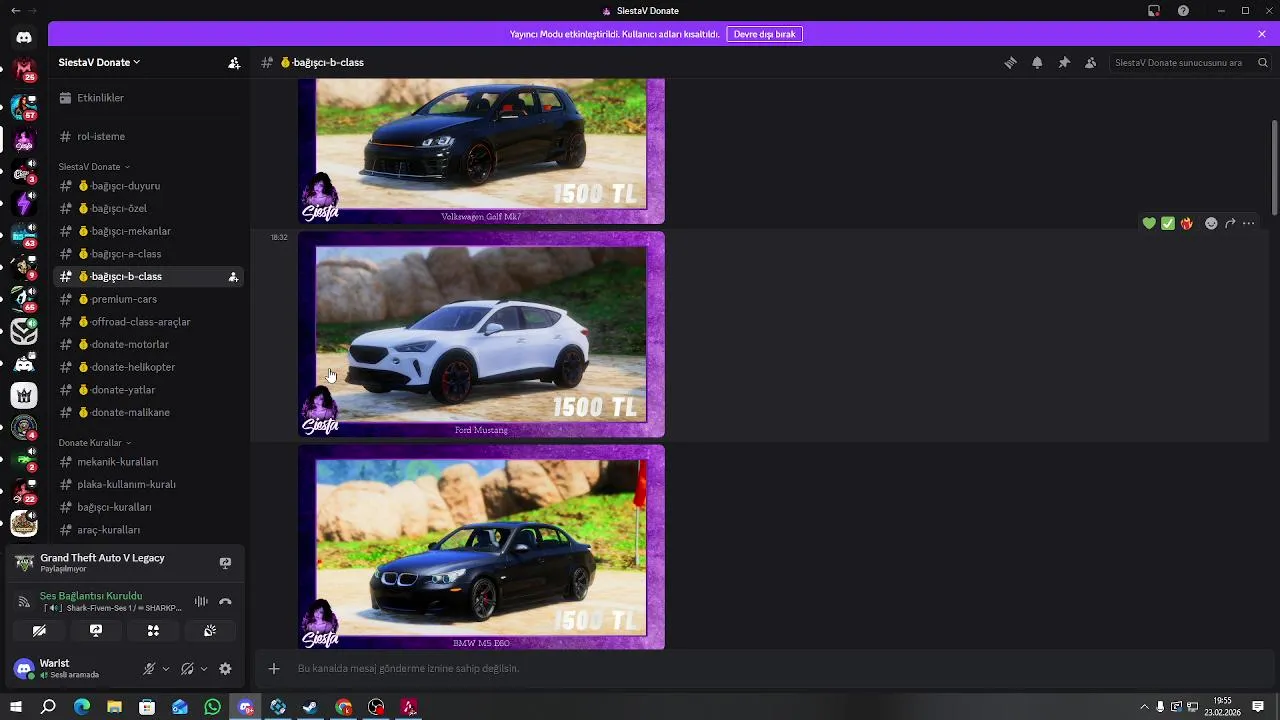1280x720 pixels.
Task: Start screen share from voice panel button
Action: (96, 631)
